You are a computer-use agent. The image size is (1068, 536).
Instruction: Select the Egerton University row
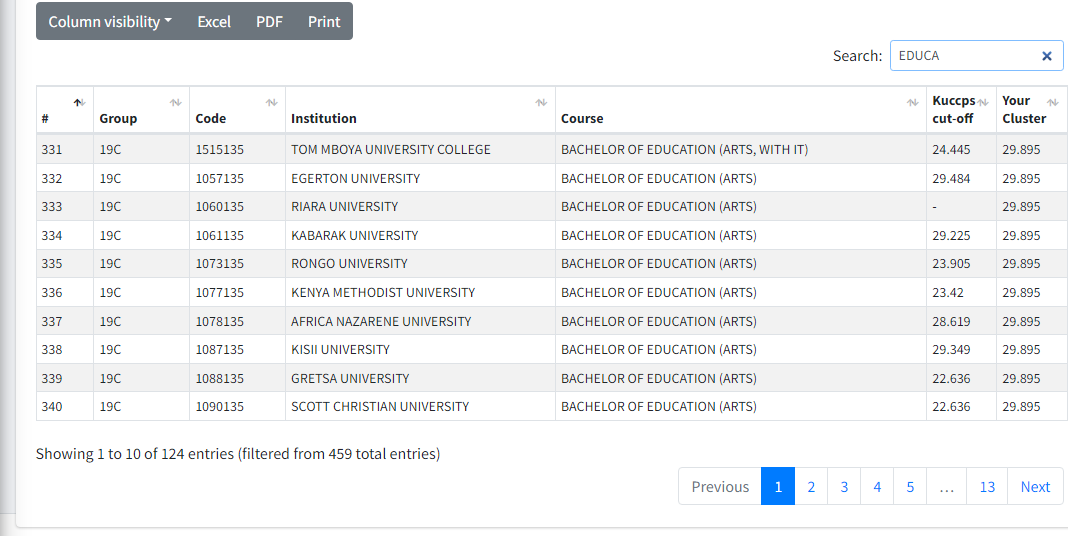tap(355, 178)
